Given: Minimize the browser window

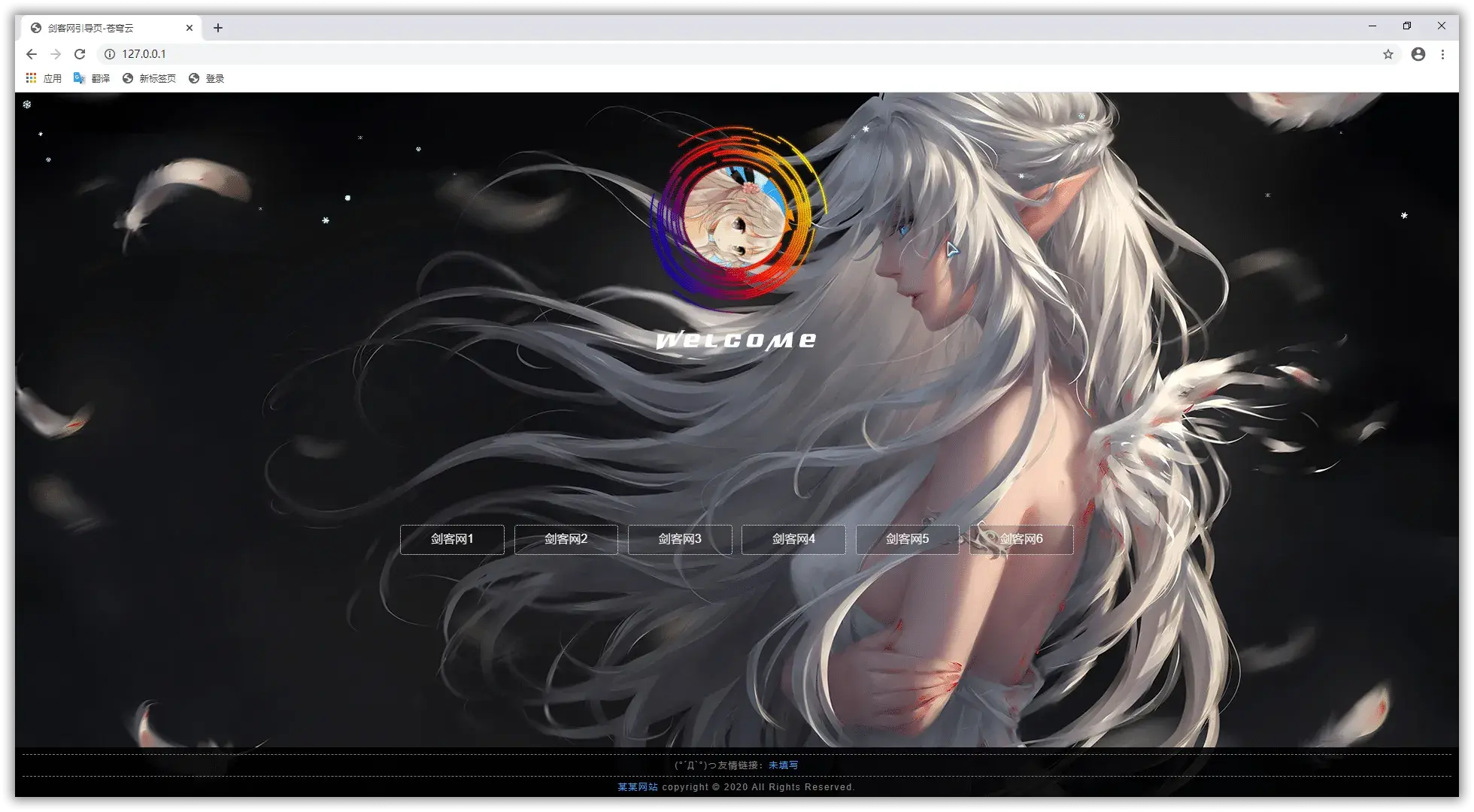Looking at the screenshot, I should click(x=1372, y=26).
